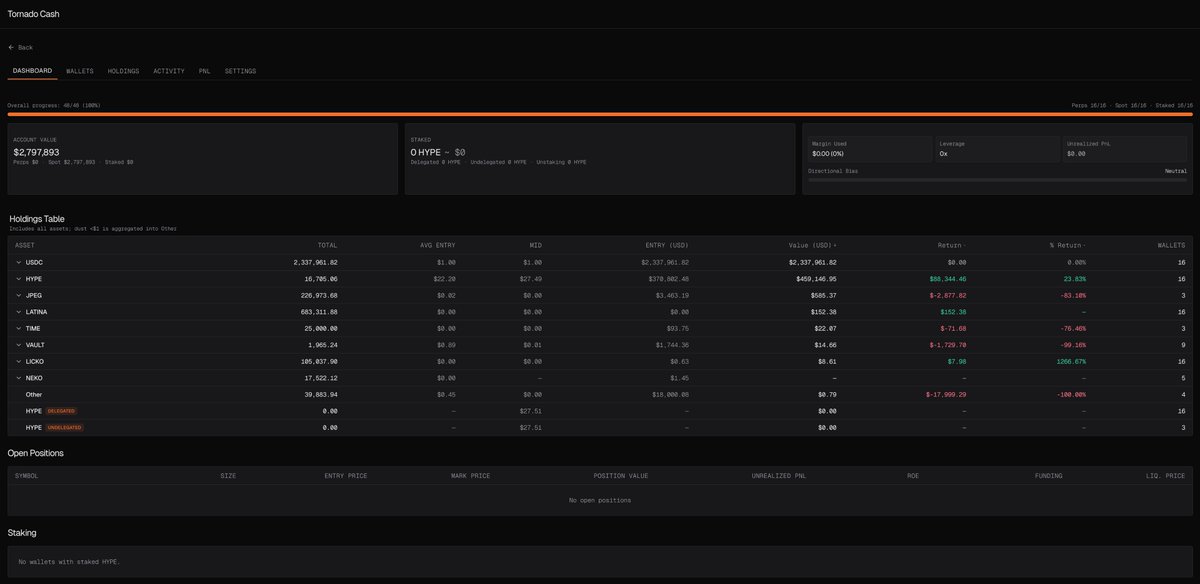The width and height of the screenshot is (1200, 584).
Task: Click the orange overall progress bar
Action: tap(600, 114)
